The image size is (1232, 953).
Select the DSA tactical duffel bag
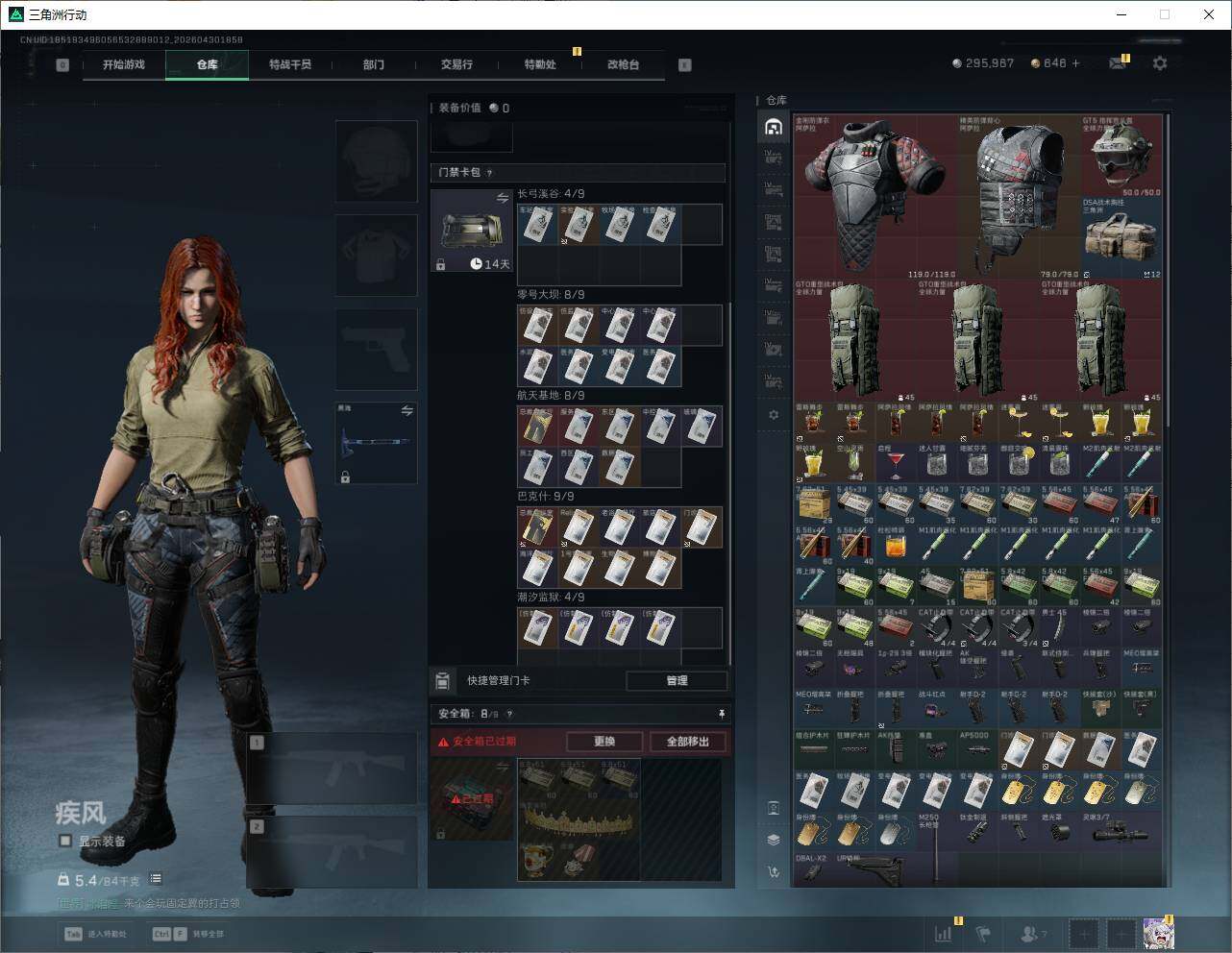(1121, 238)
